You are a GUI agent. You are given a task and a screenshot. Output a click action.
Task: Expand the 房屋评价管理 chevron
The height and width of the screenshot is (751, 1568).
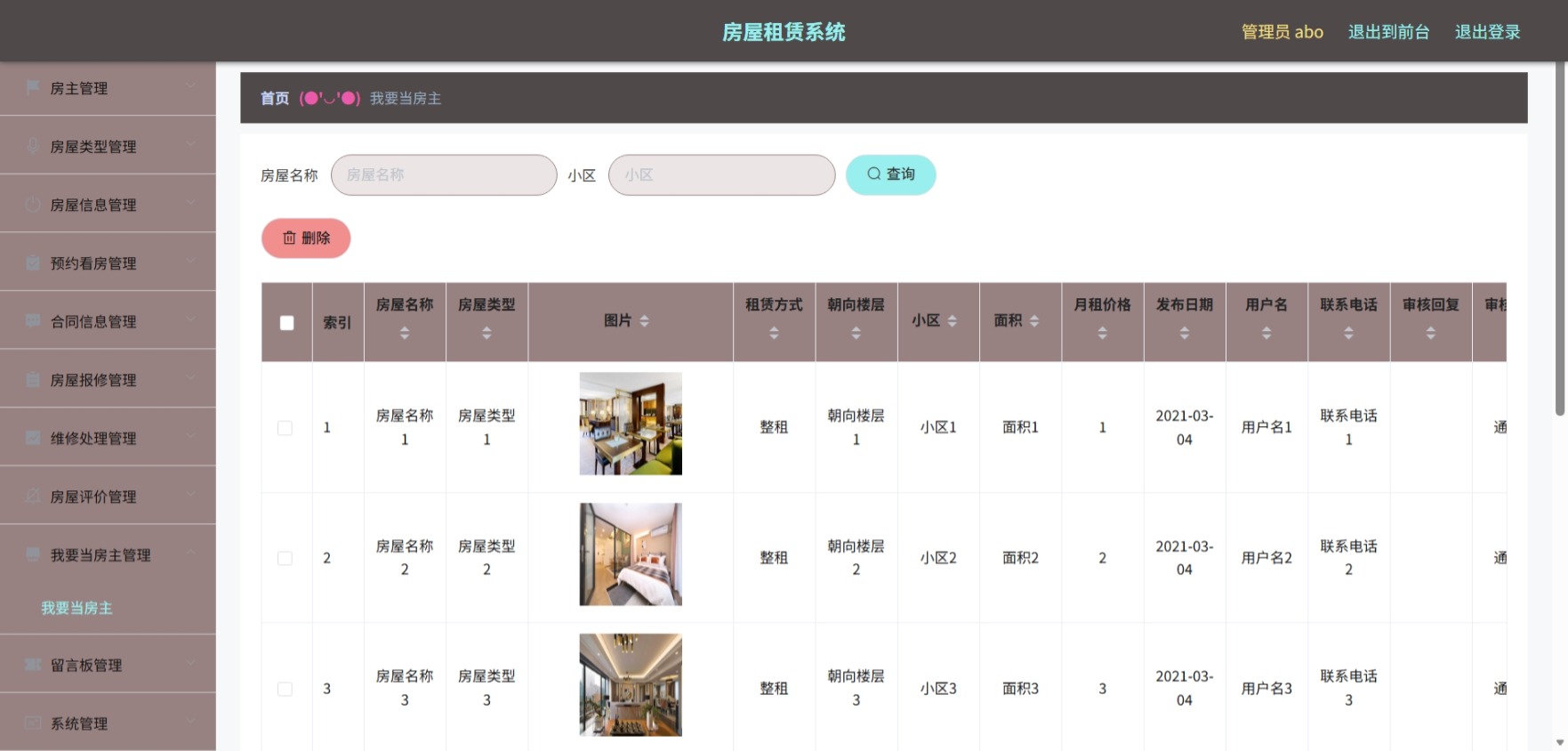(190, 494)
